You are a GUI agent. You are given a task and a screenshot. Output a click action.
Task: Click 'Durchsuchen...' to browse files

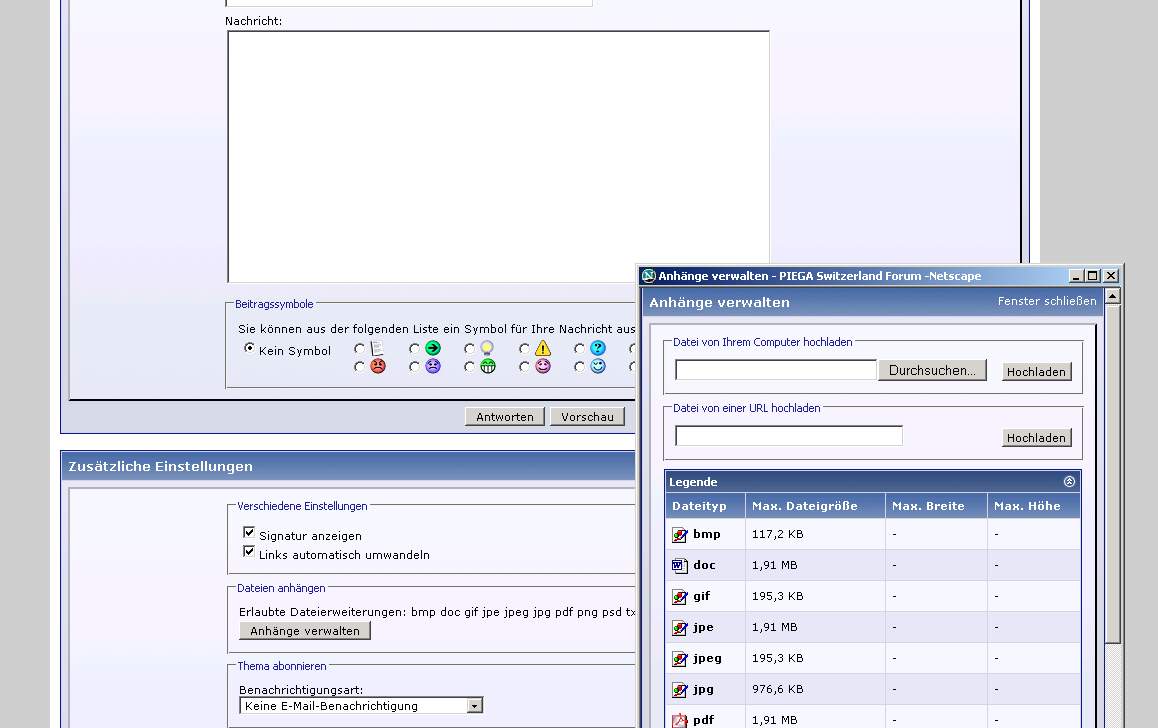932,370
